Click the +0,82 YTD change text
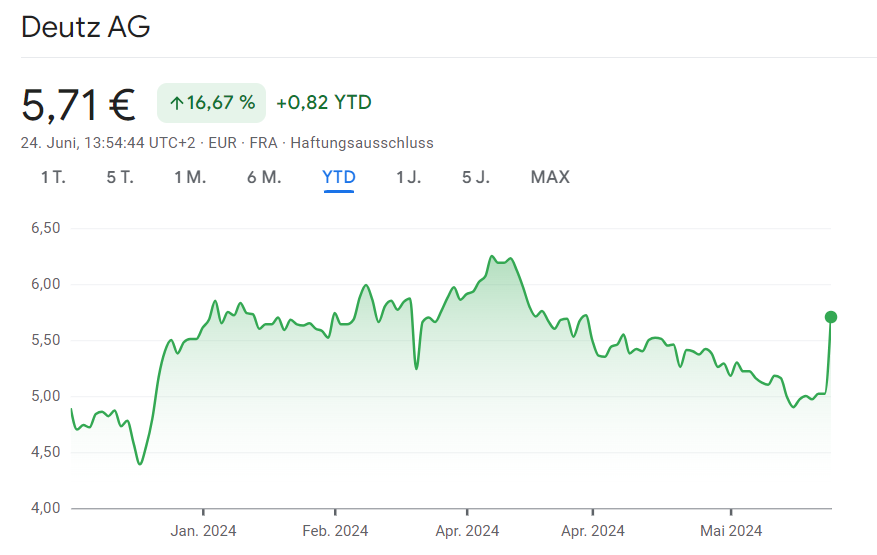 point(324,103)
